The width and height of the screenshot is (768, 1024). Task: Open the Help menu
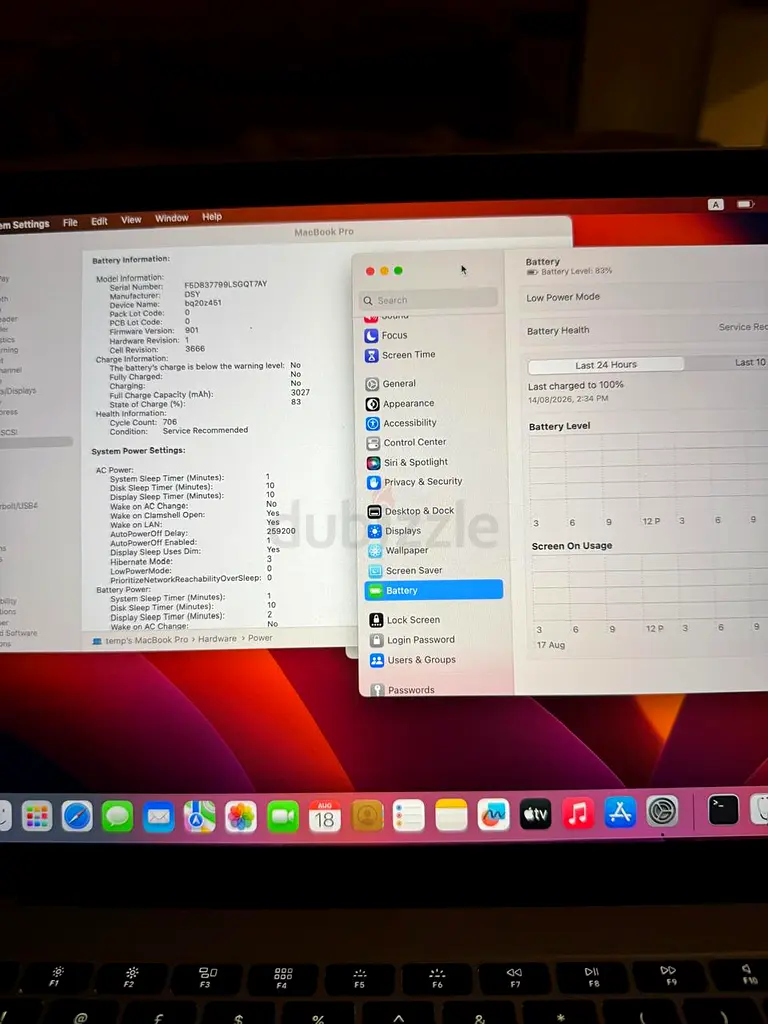pyautogui.click(x=212, y=217)
